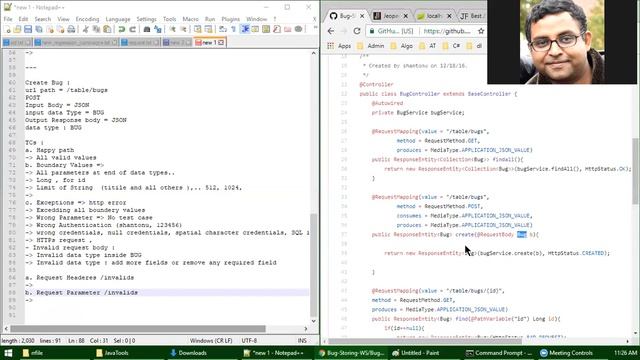Go back with Chrome's back arrow
Viewport: 640px width, 360px height.
[x=331, y=31]
